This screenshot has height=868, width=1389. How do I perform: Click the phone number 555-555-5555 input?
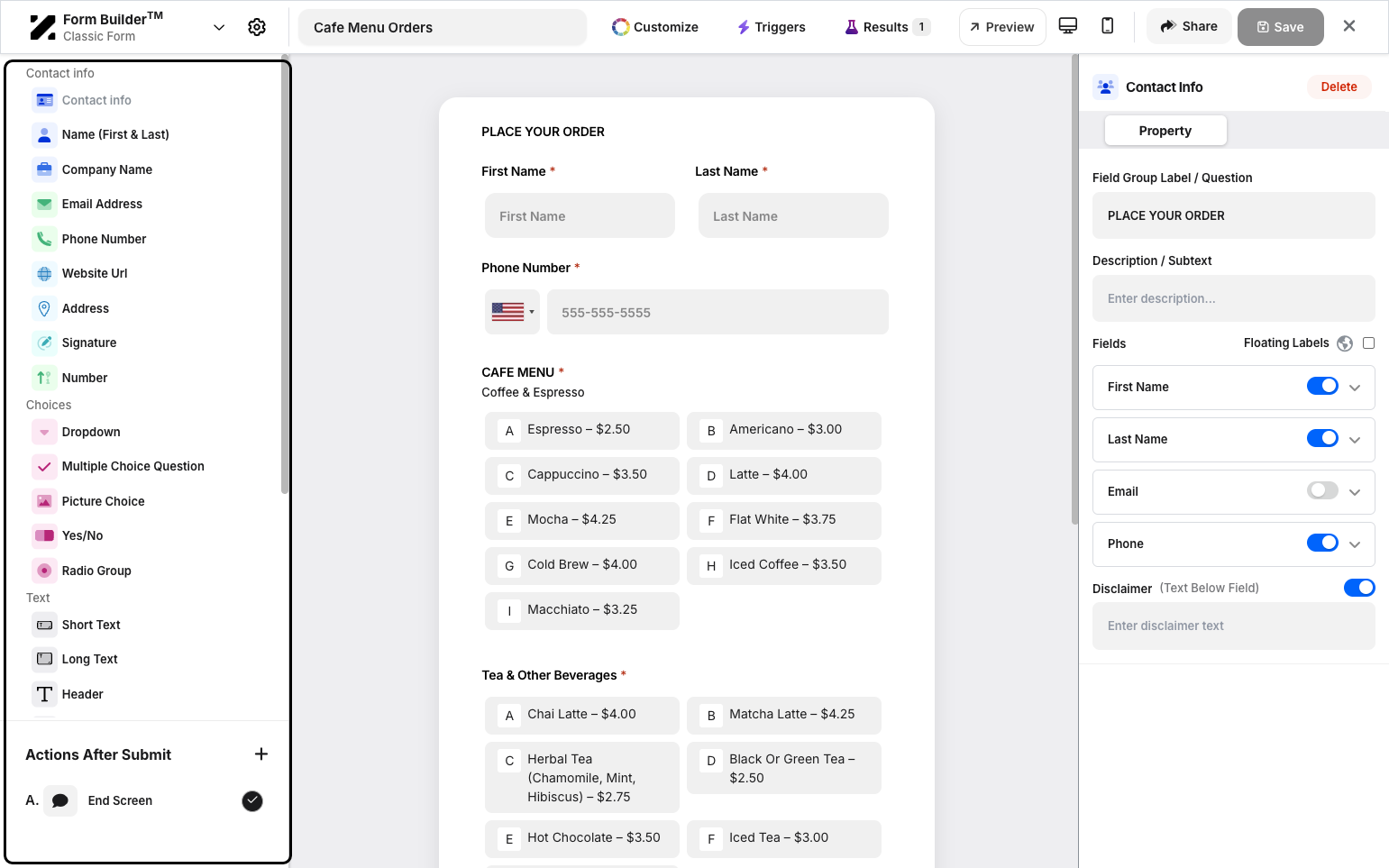tap(717, 312)
